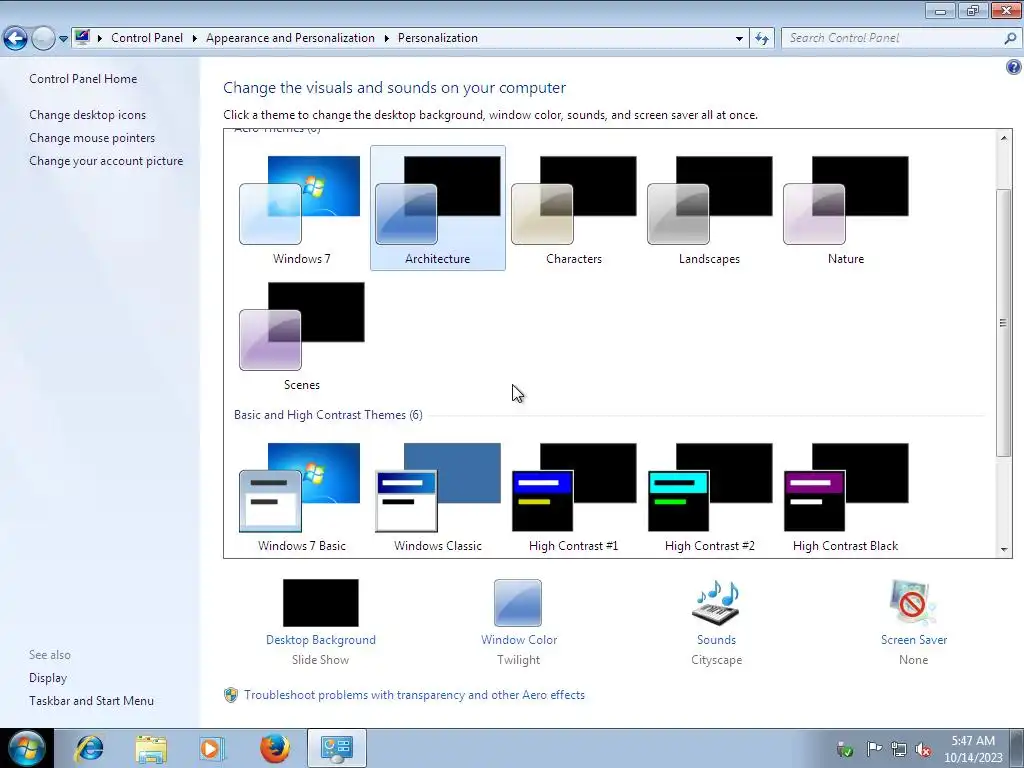Click the taskbar clock and date
This screenshot has height=768, width=1024.
[973, 749]
